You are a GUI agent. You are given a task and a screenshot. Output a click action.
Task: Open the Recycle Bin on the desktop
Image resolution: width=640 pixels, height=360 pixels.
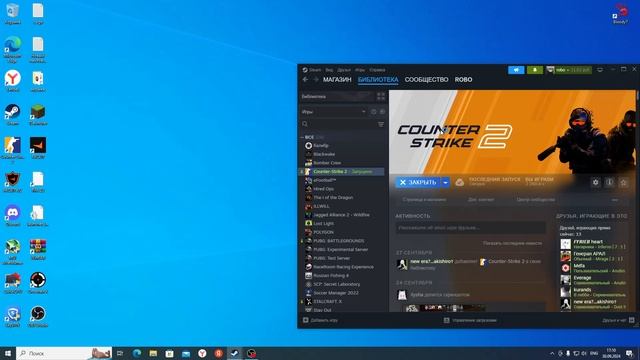click(x=13, y=14)
